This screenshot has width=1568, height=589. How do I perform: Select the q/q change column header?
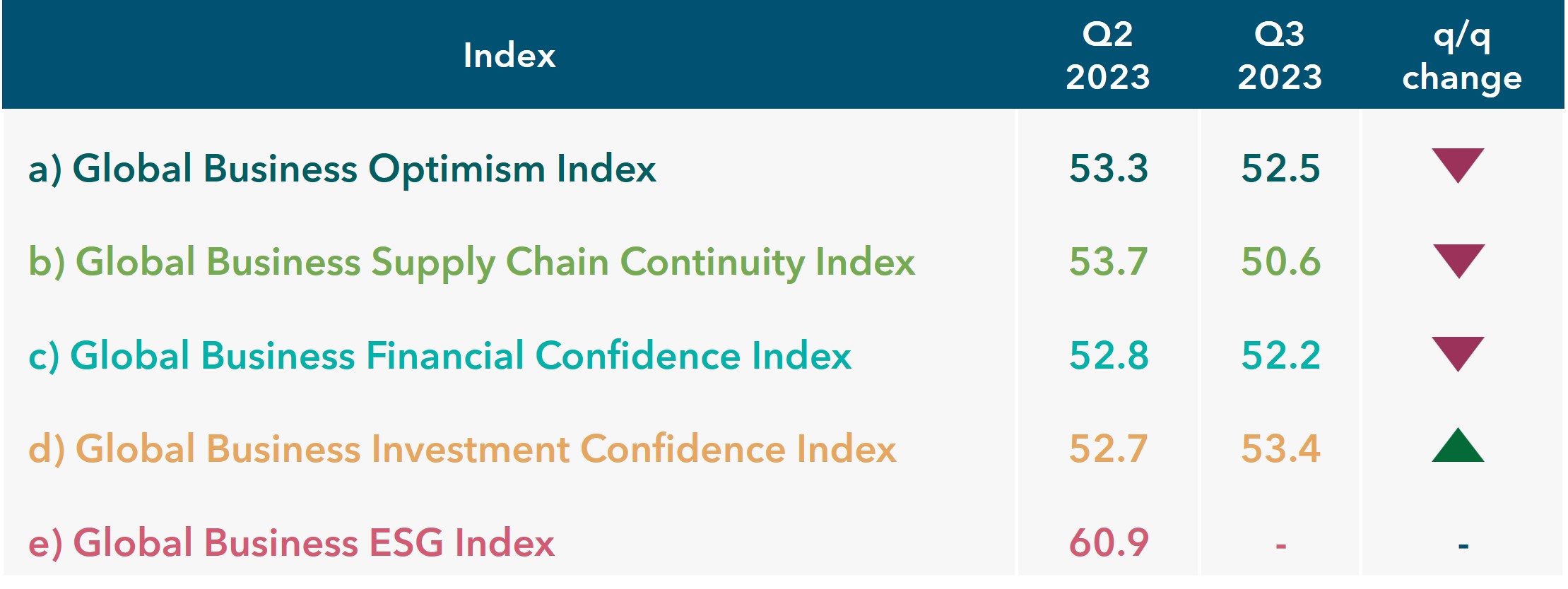1462,56
